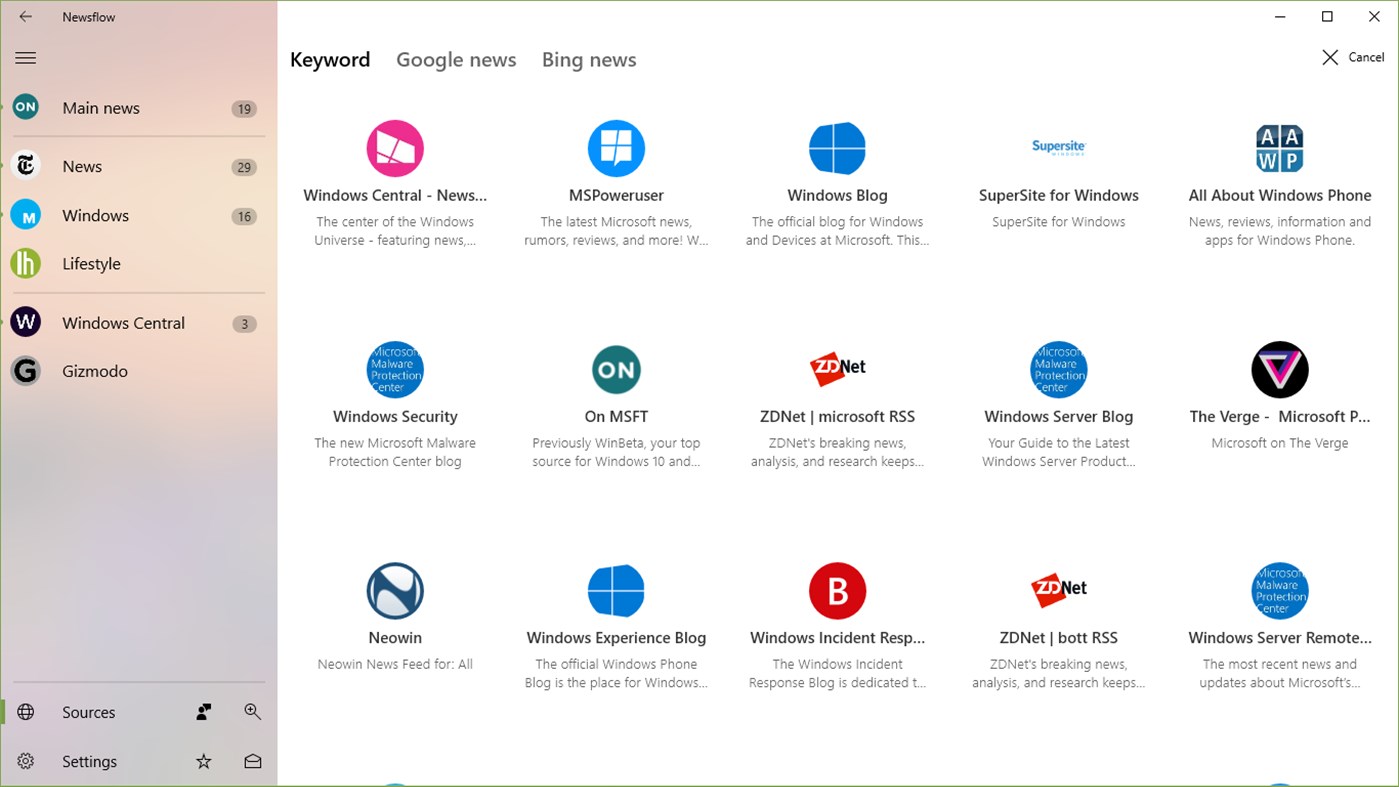Click the unread count badge on News
This screenshot has height=787, width=1399.
click(x=243, y=167)
